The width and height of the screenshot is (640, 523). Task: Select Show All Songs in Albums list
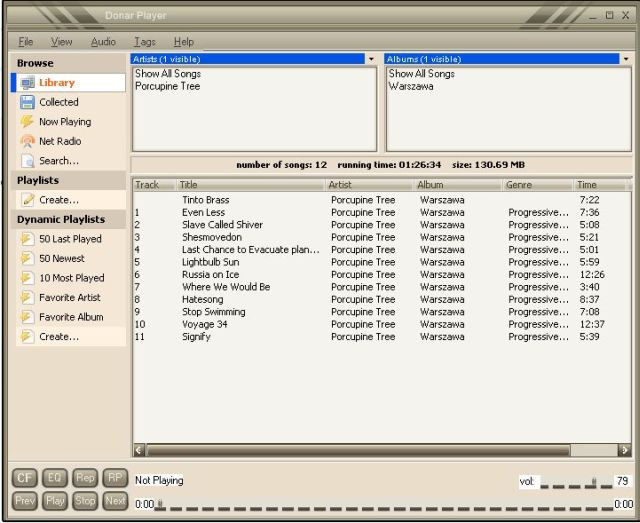(x=422, y=74)
